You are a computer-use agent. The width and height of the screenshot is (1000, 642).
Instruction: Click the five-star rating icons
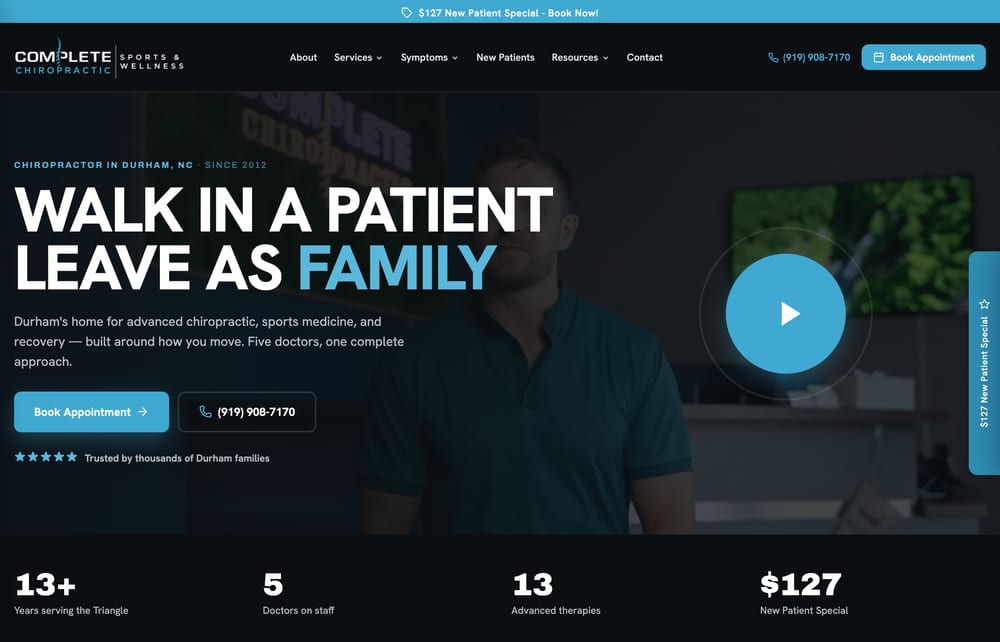coord(46,457)
